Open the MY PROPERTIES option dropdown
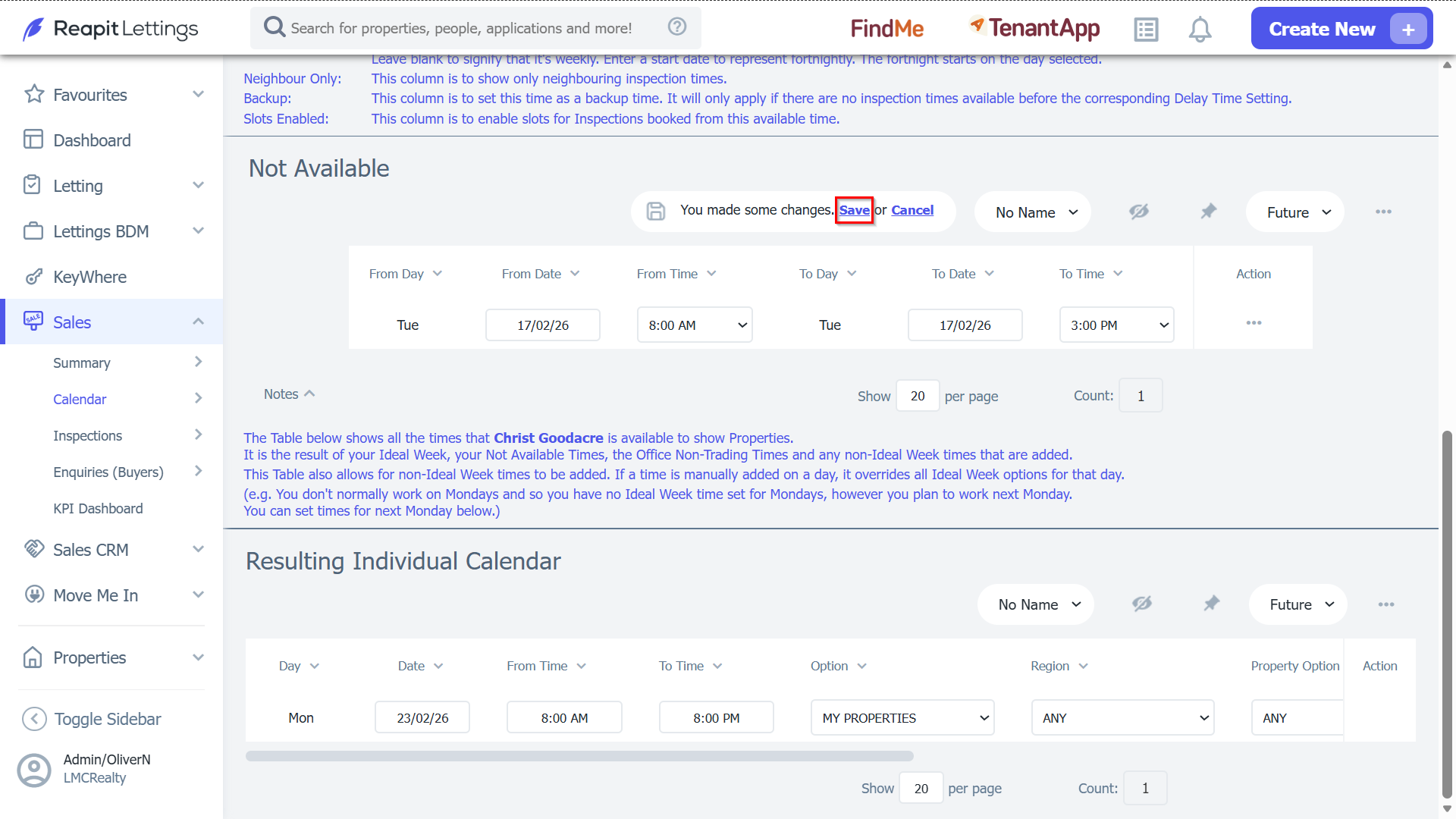Viewport: 1456px width, 819px height. [x=902, y=717]
